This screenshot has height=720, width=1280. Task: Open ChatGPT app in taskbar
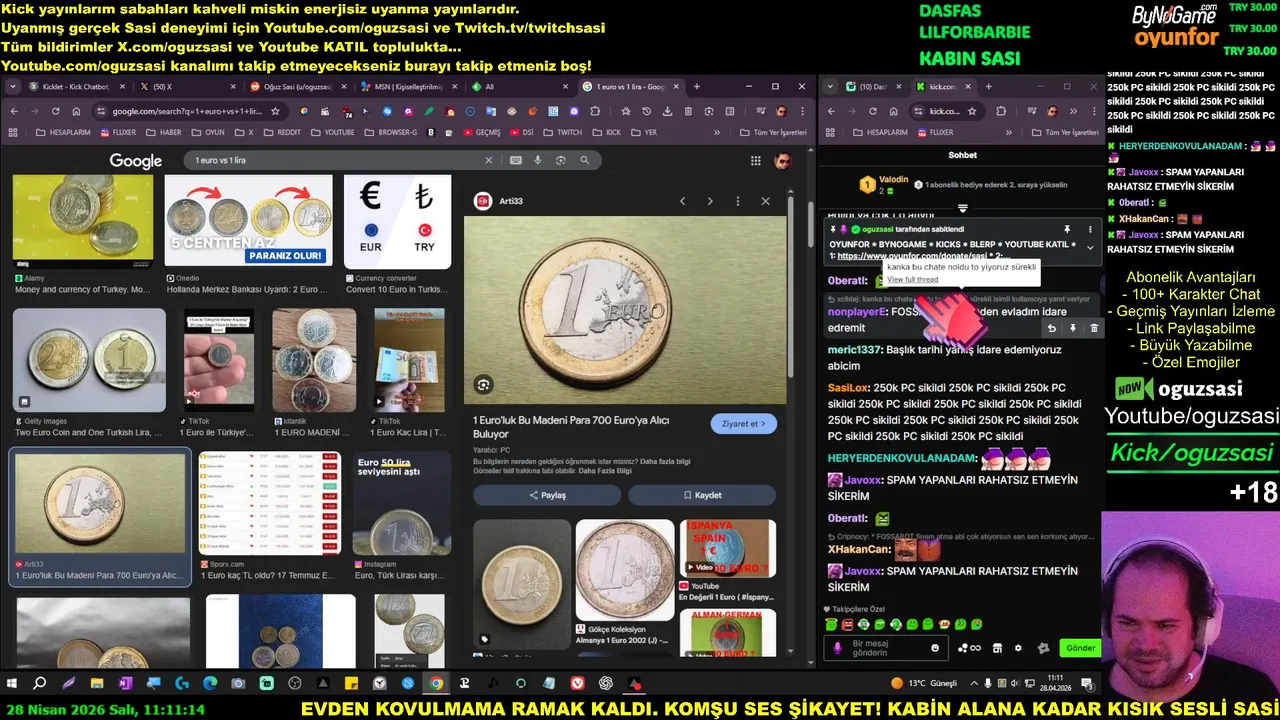point(606,683)
